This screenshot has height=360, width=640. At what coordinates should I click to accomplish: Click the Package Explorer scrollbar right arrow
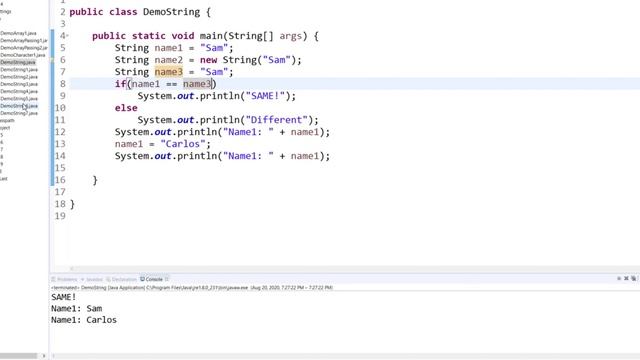(x=44, y=356)
